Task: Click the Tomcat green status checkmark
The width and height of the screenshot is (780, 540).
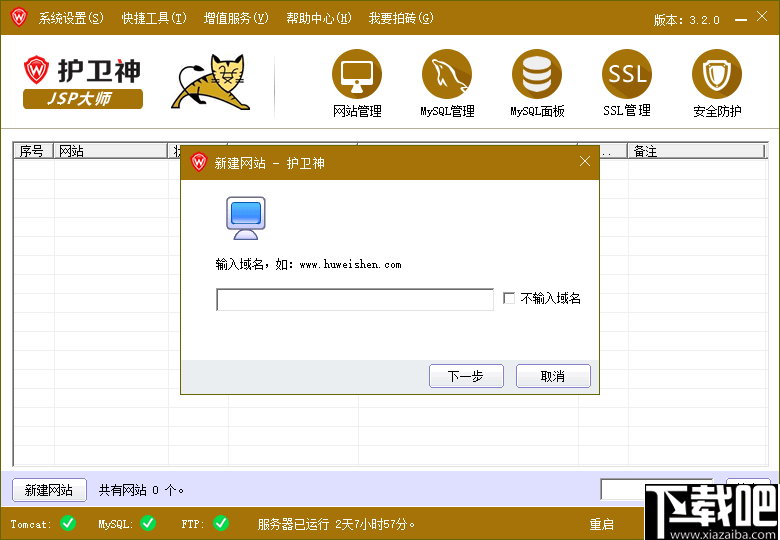Action: click(x=68, y=523)
